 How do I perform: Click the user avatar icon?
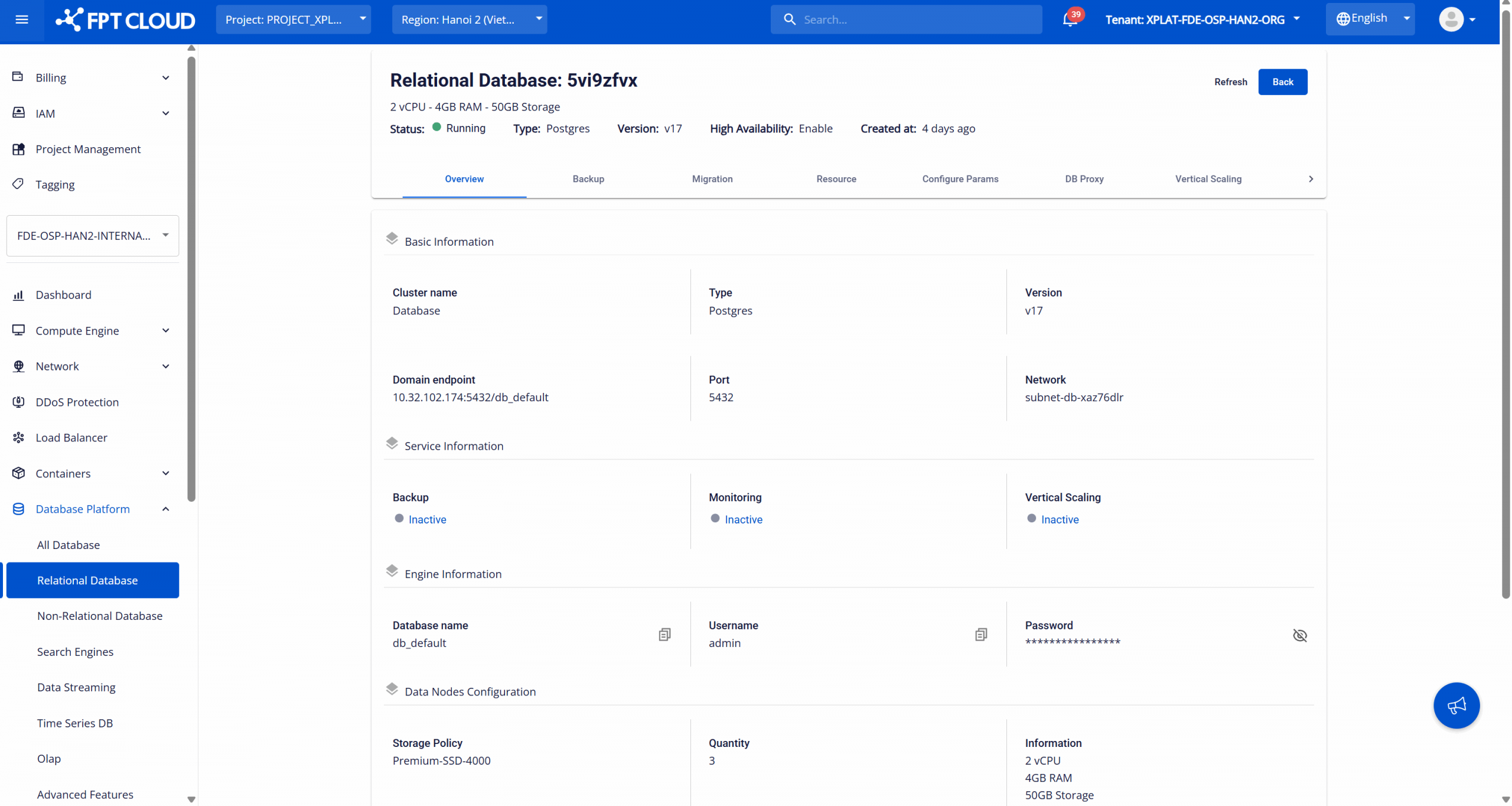click(1451, 19)
